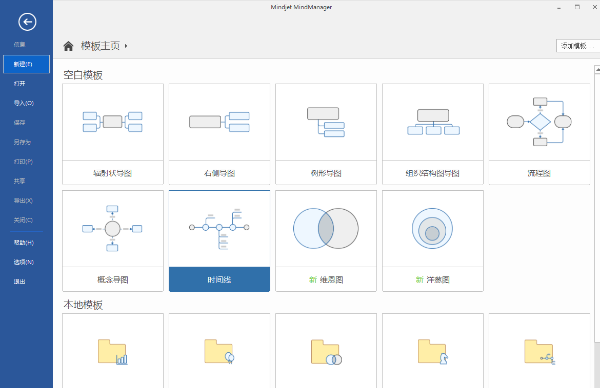Image resolution: width=600 pixels, height=388 pixels.
Task: Click 保存 in the sidebar
Action: pos(20,122)
